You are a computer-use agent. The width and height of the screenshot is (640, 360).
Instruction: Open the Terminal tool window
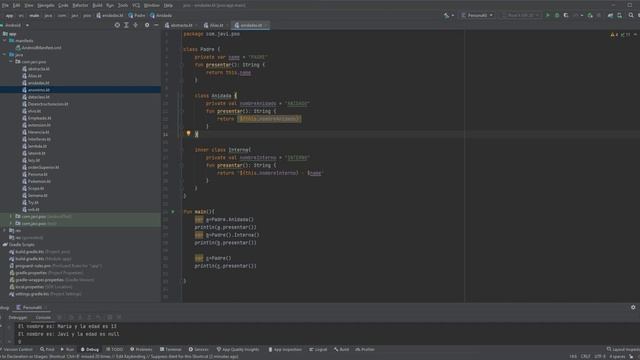click(x=171, y=349)
